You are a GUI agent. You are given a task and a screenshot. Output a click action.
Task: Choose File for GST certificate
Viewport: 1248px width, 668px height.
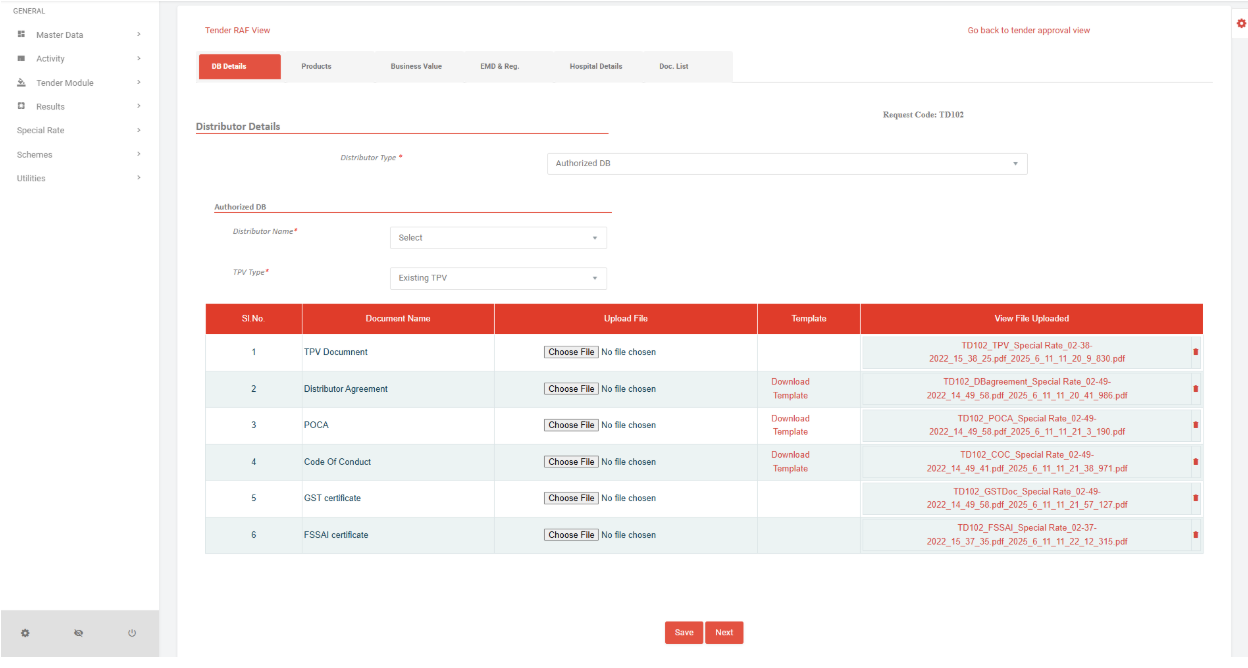(571, 498)
